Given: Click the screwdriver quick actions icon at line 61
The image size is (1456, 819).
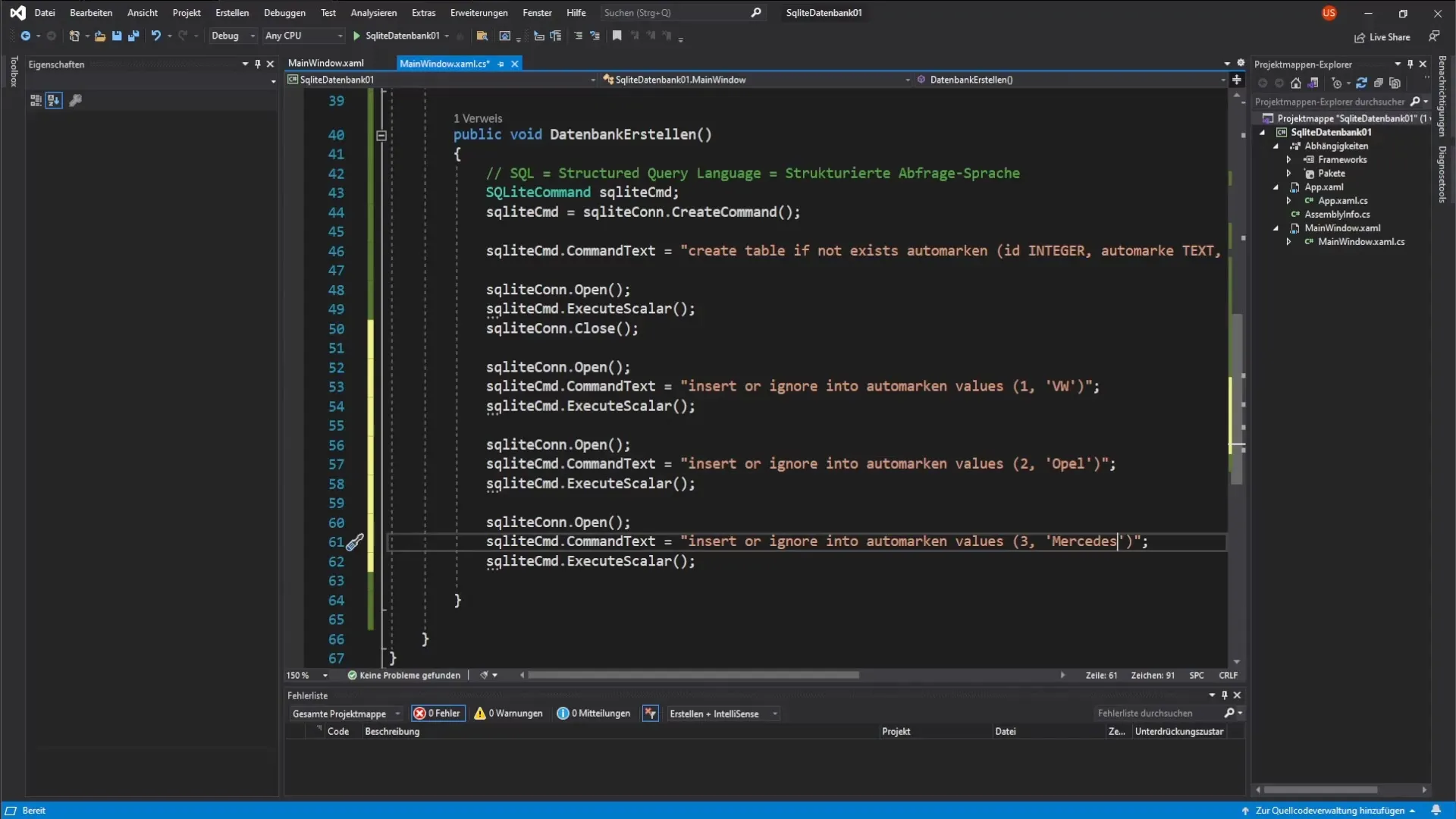Looking at the screenshot, I should (x=354, y=542).
